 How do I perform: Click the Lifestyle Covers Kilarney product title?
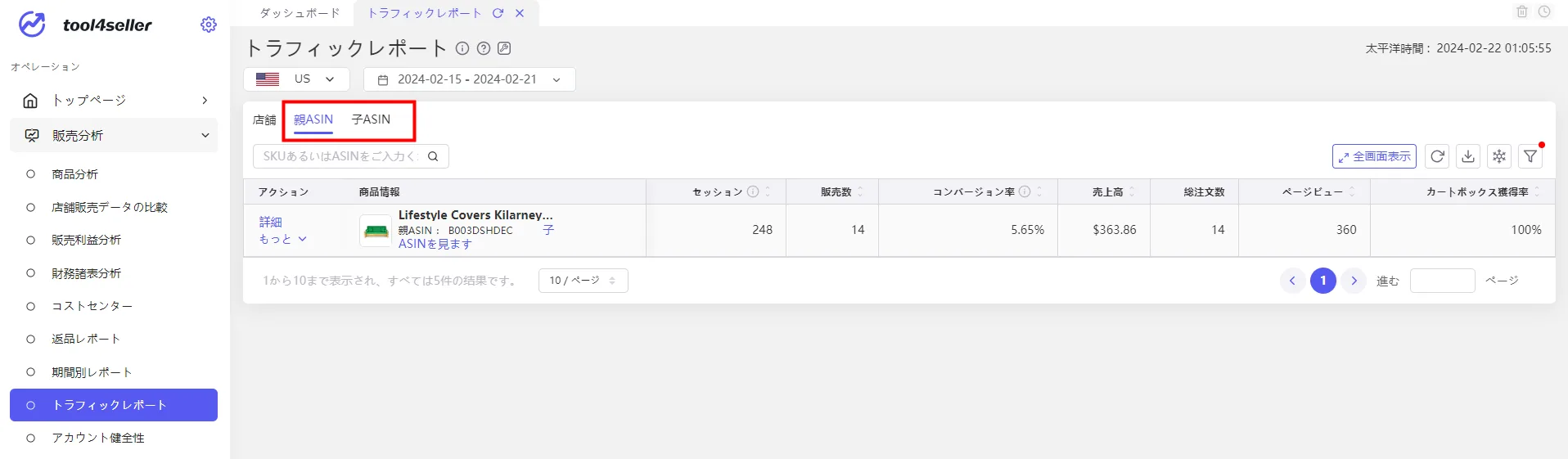click(475, 215)
